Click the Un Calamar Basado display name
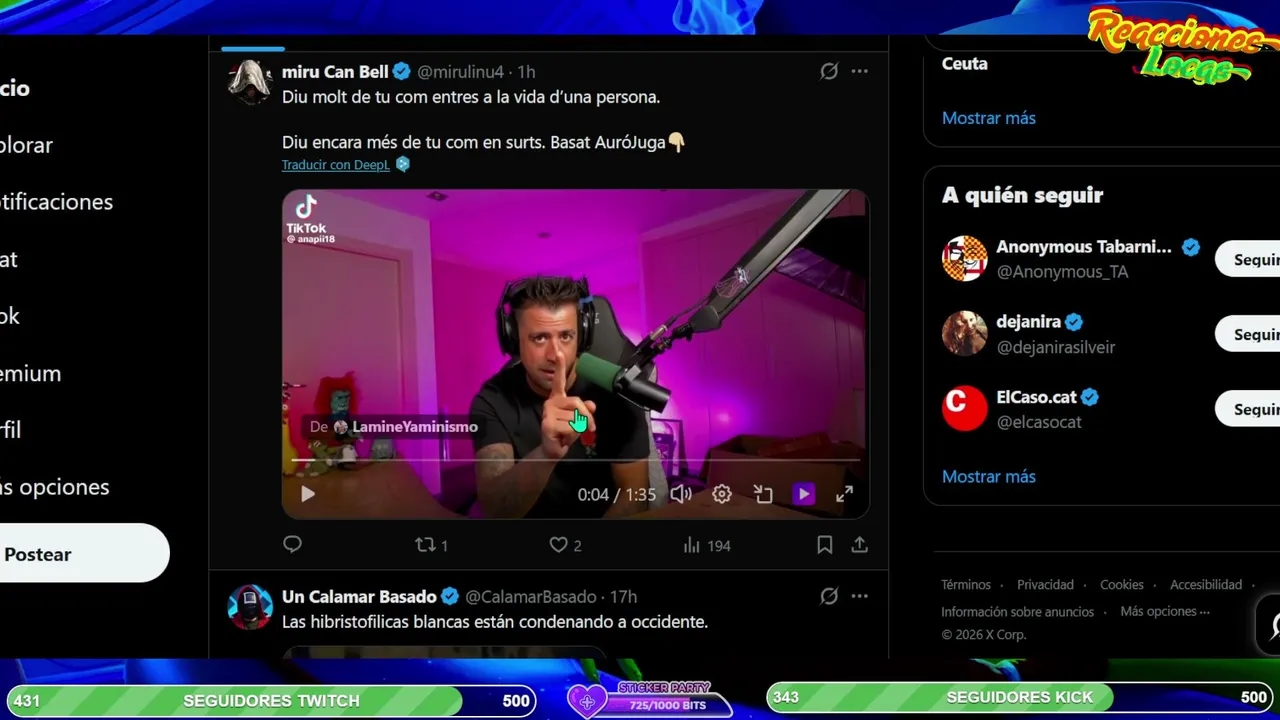This screenshot has height=720, width=1280. 359,597
